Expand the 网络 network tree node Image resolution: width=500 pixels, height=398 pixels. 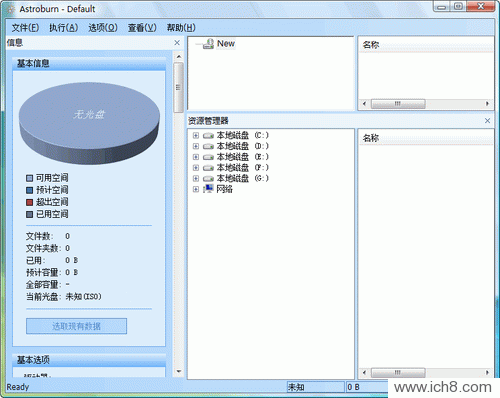coord(196,189)
